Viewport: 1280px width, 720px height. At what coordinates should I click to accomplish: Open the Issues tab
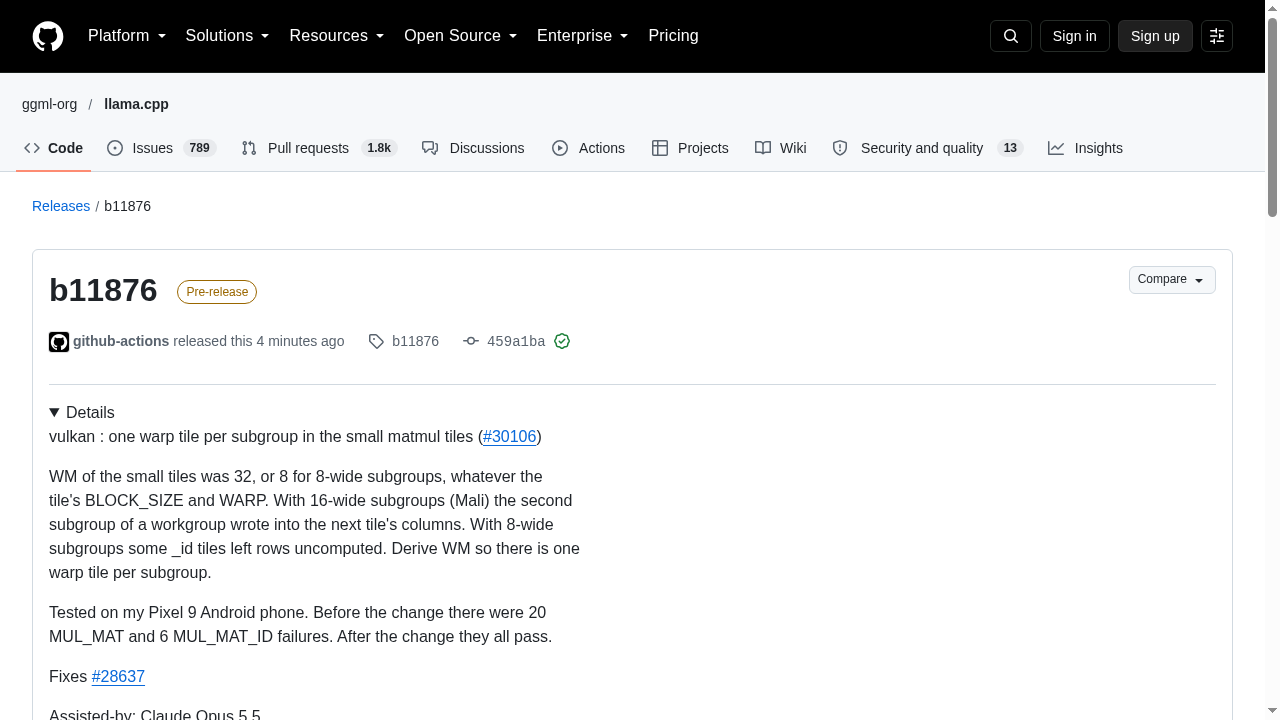tap(161, 148)
